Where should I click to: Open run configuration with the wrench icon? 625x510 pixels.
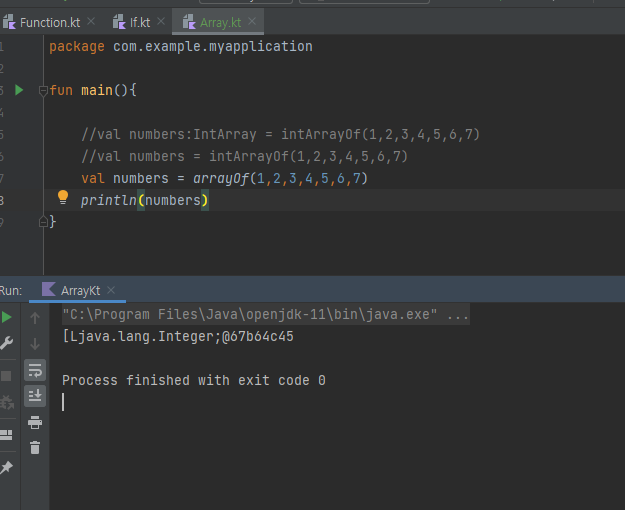tap(6, 343)
